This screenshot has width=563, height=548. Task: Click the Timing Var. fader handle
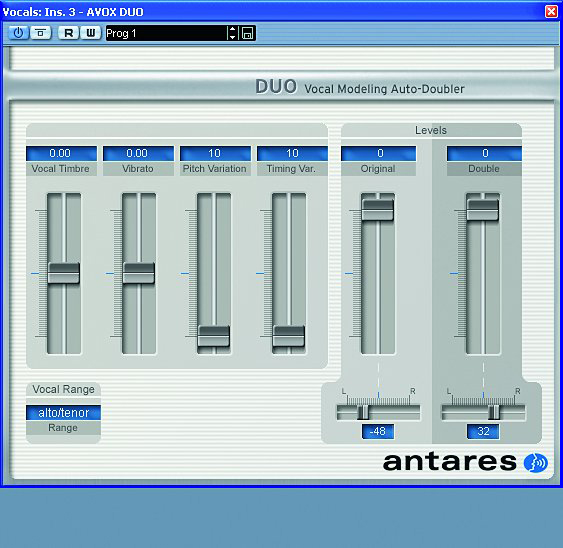tap(289, 336)
